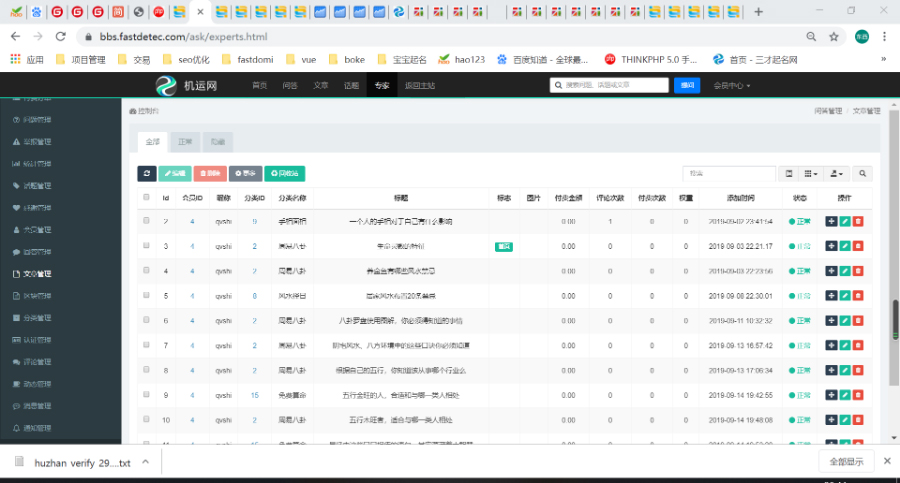
Task: Tick the select-all checkbox in table header
Action: [146, 197]
